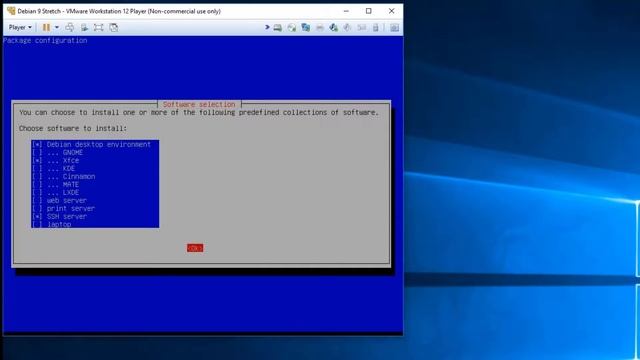Close the VMware Player window
The width and height of the screenshot is (640, 360).
coord(391,11)
